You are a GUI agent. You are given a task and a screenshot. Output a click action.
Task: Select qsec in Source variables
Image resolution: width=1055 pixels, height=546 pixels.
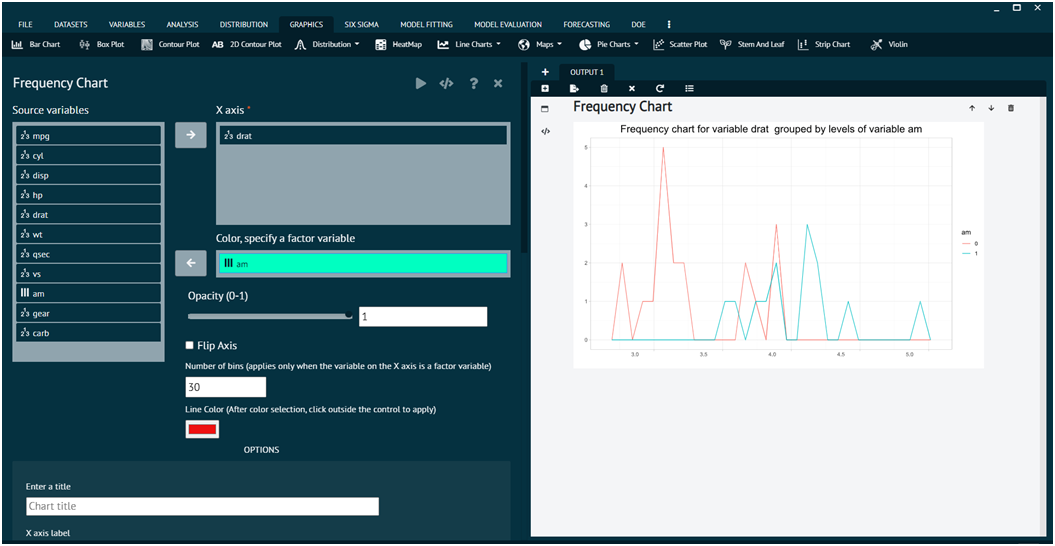(x=88, y=254)
